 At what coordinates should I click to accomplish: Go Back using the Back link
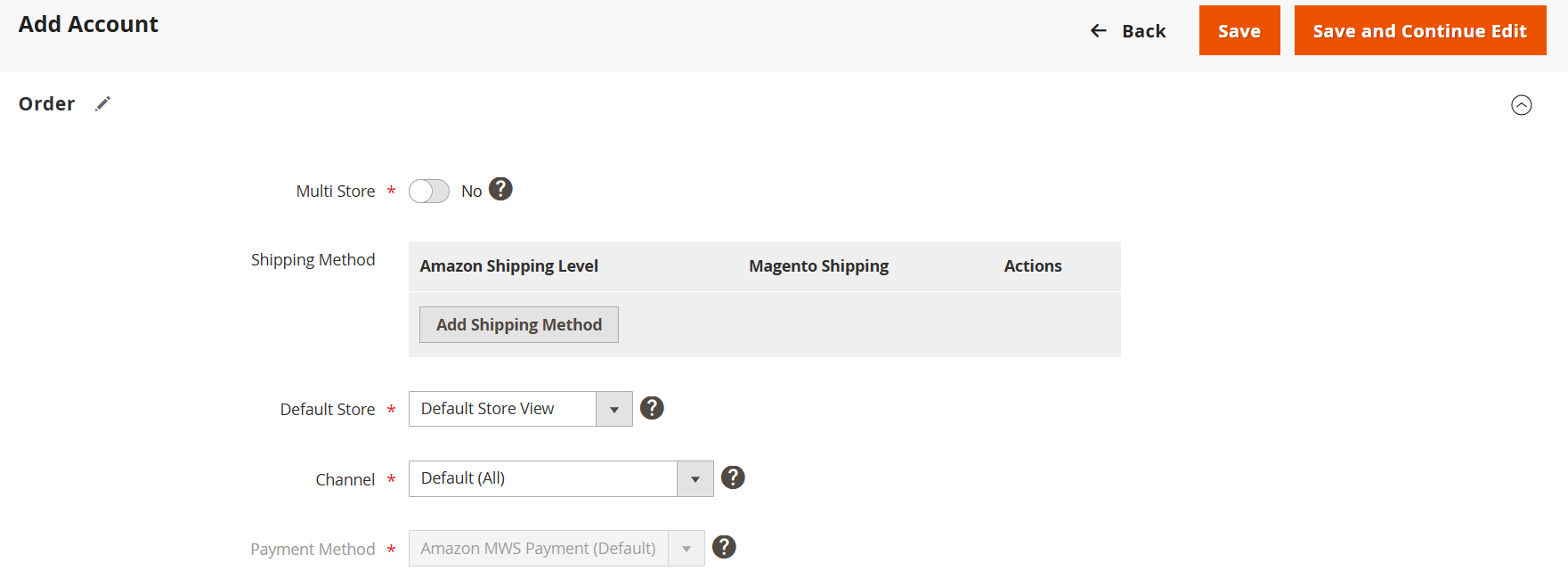1143,31
